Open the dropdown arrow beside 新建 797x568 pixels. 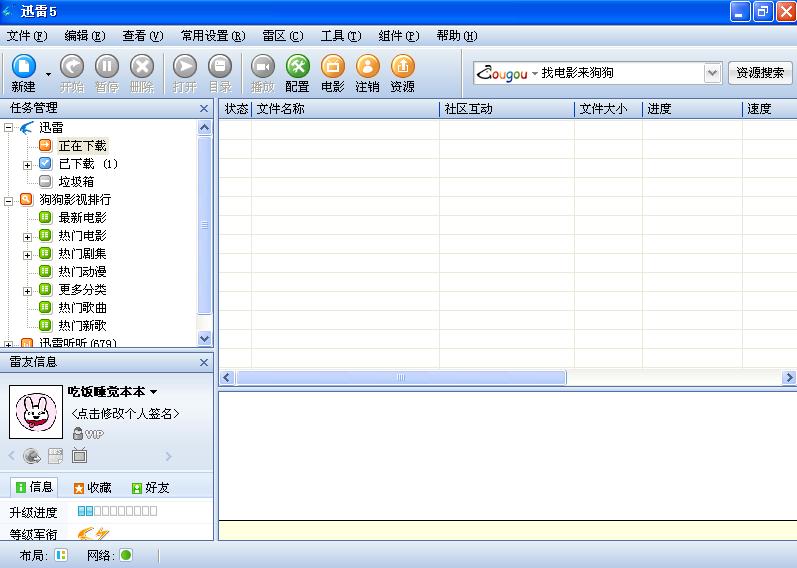click(x=48, y=74)
